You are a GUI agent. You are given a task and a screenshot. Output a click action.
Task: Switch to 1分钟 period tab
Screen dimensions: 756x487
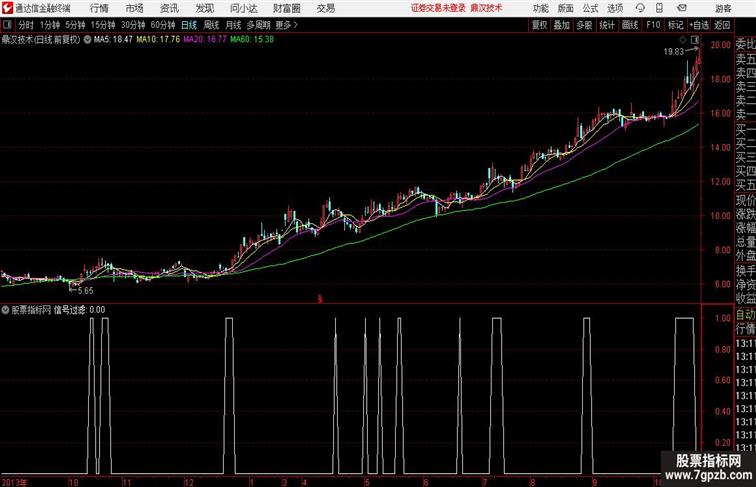click(x=50, y=25)
